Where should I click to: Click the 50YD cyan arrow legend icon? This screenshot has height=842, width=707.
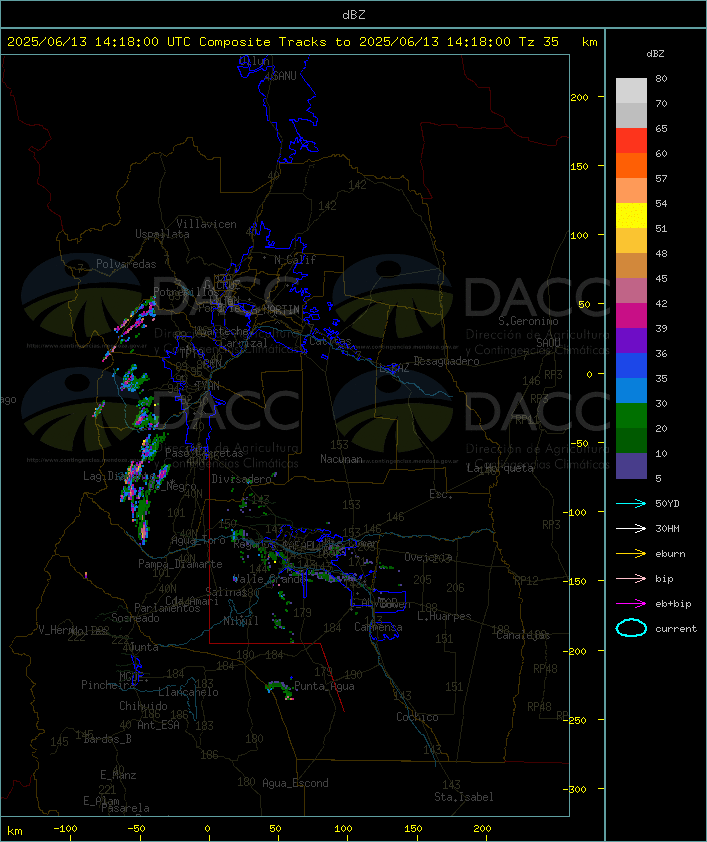[x=631, y=503]
